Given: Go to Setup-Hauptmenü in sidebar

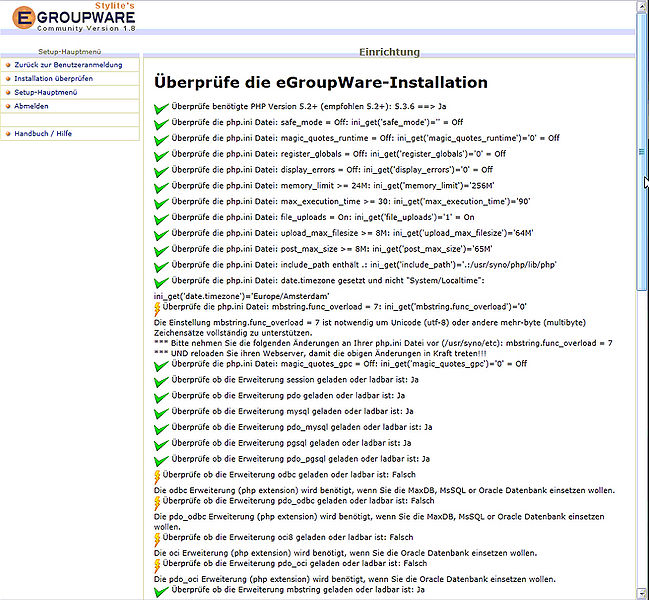Looking at the screenshot, I should pos(46,92).
